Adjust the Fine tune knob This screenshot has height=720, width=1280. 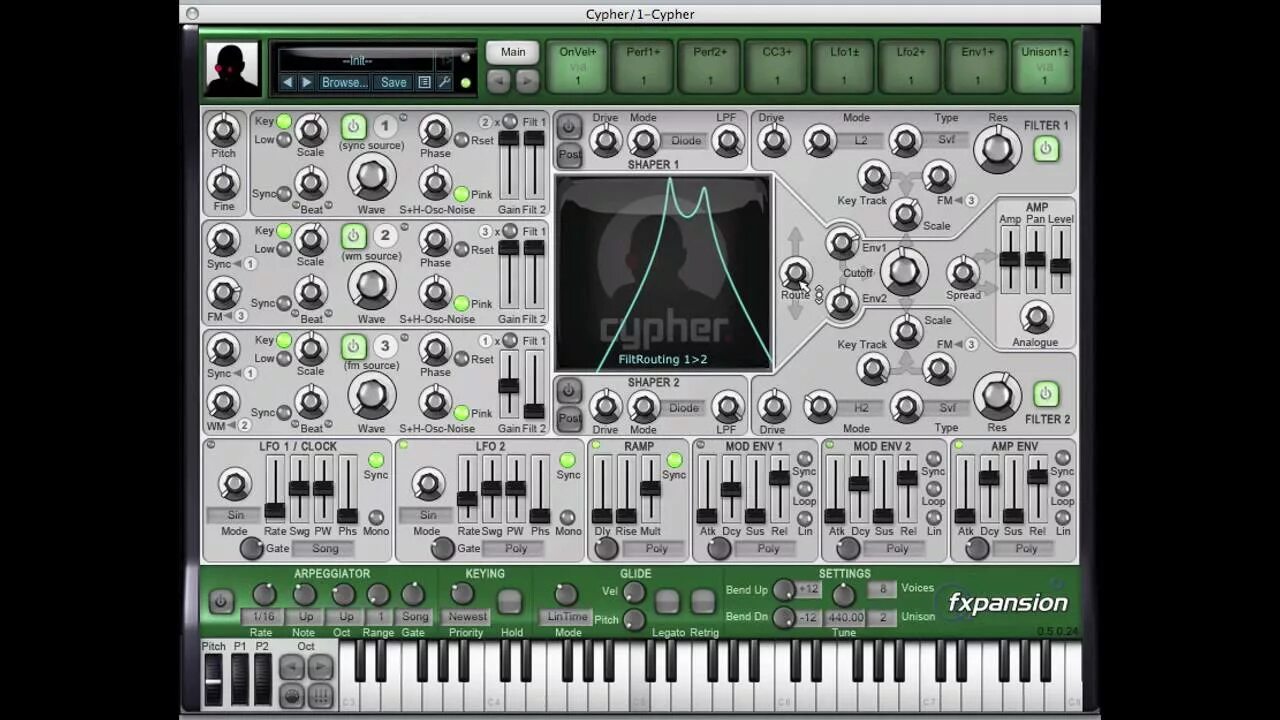point(223,183)
